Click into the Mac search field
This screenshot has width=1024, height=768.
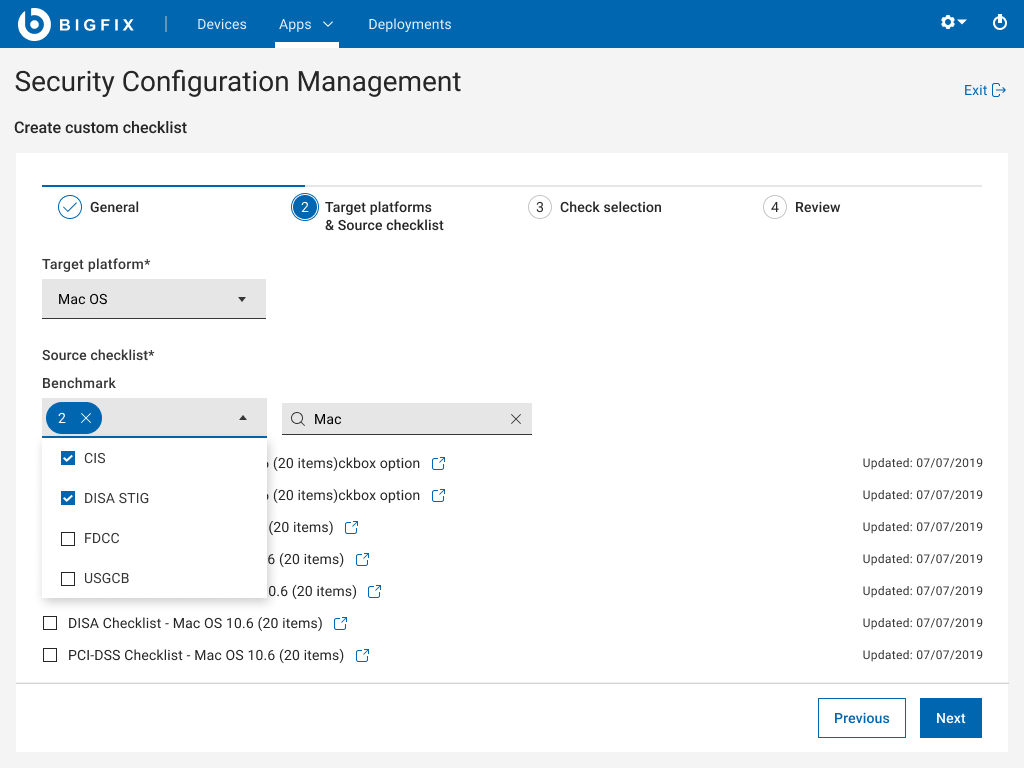click(407, 419)
